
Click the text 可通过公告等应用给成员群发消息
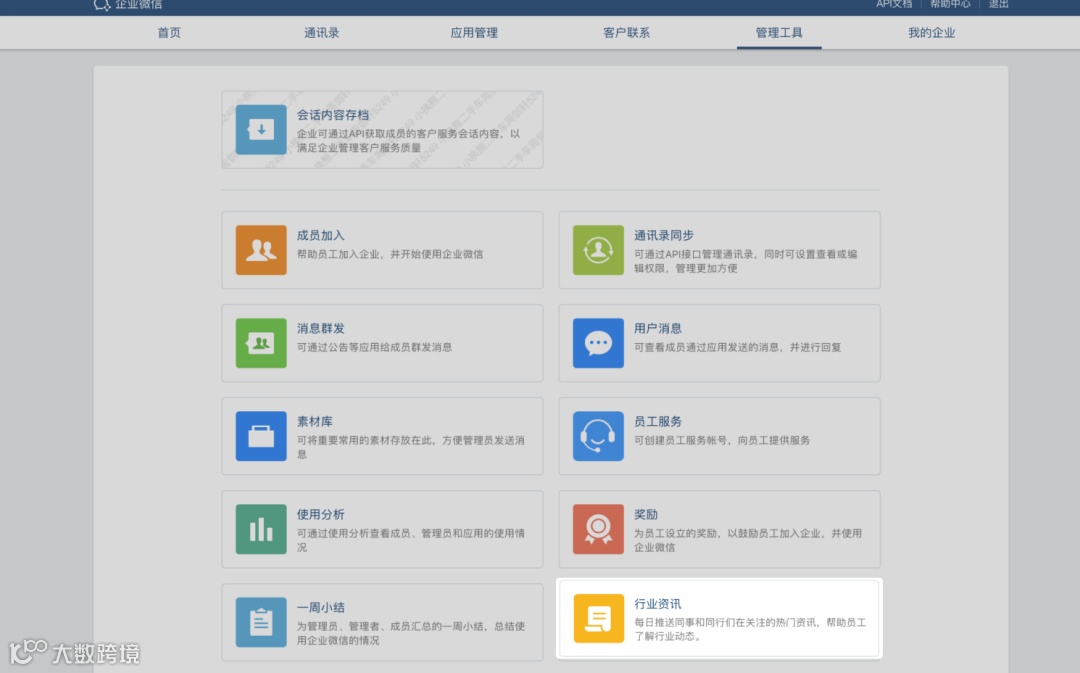374,347
